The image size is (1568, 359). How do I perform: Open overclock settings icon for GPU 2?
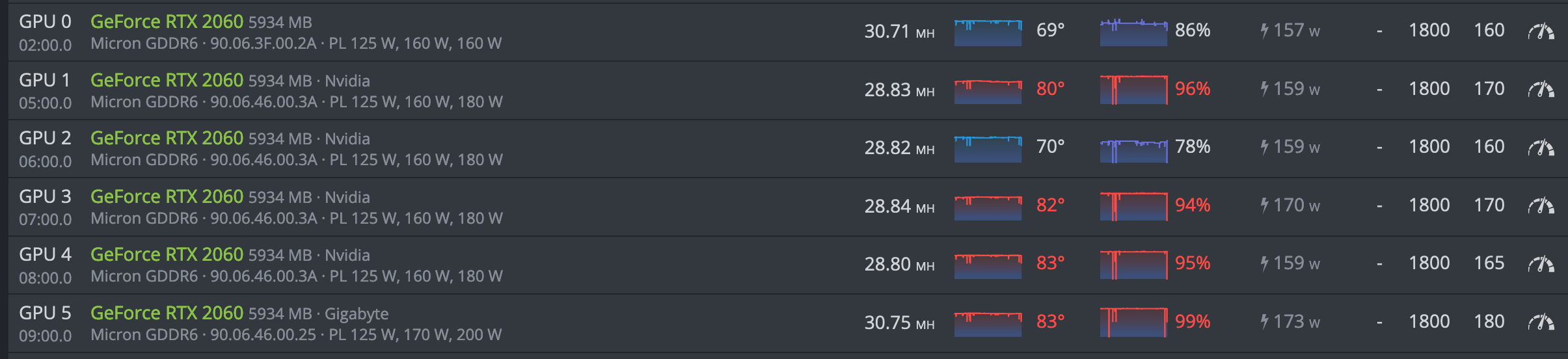tap(1541, 148)
